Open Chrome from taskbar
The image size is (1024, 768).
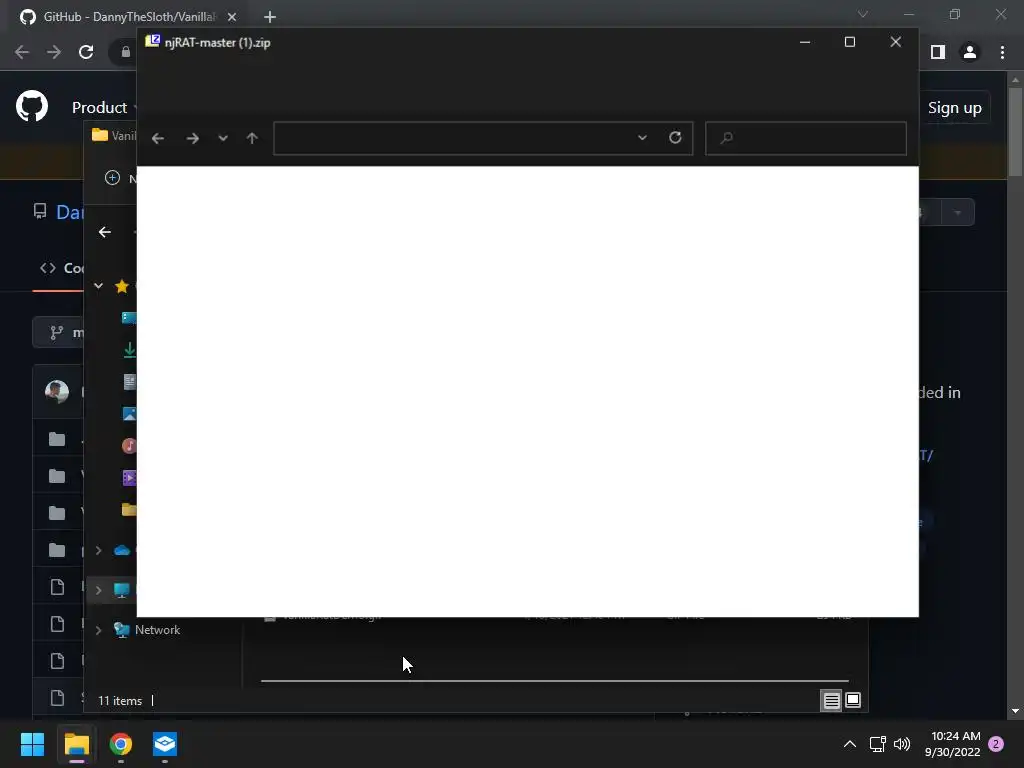[x=121, y=744]
